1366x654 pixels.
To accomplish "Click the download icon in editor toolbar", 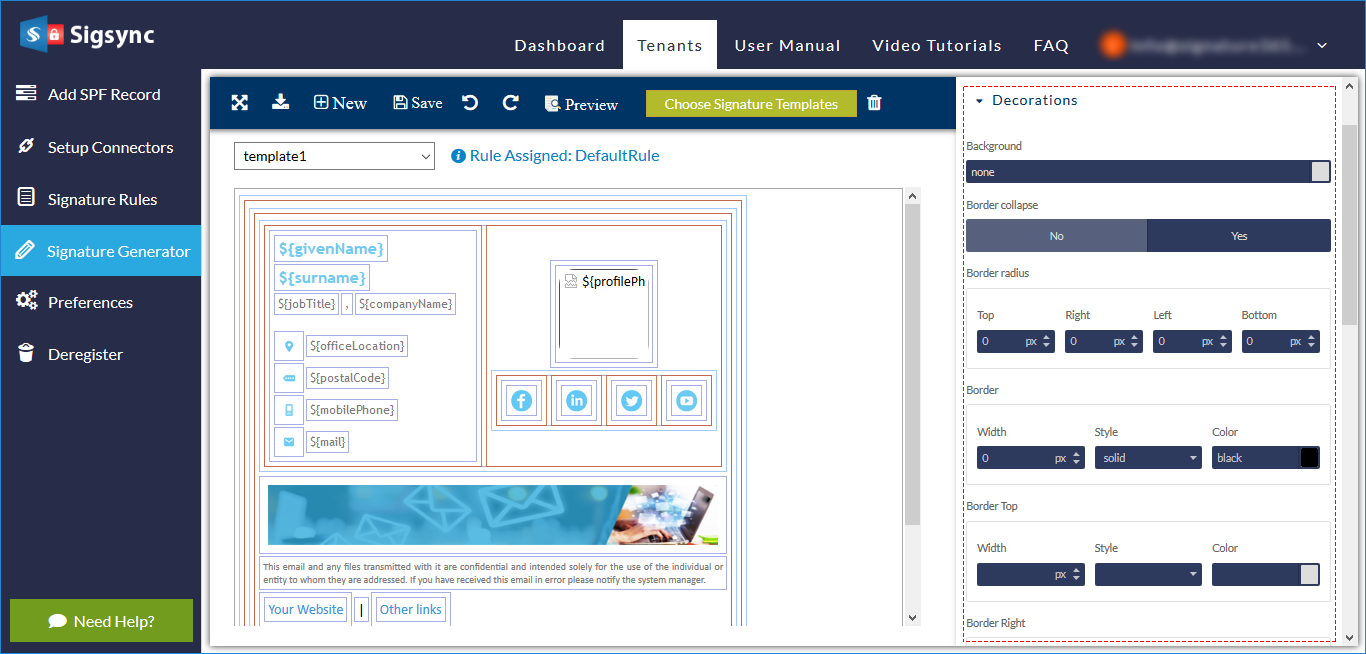I will [281, 102].
